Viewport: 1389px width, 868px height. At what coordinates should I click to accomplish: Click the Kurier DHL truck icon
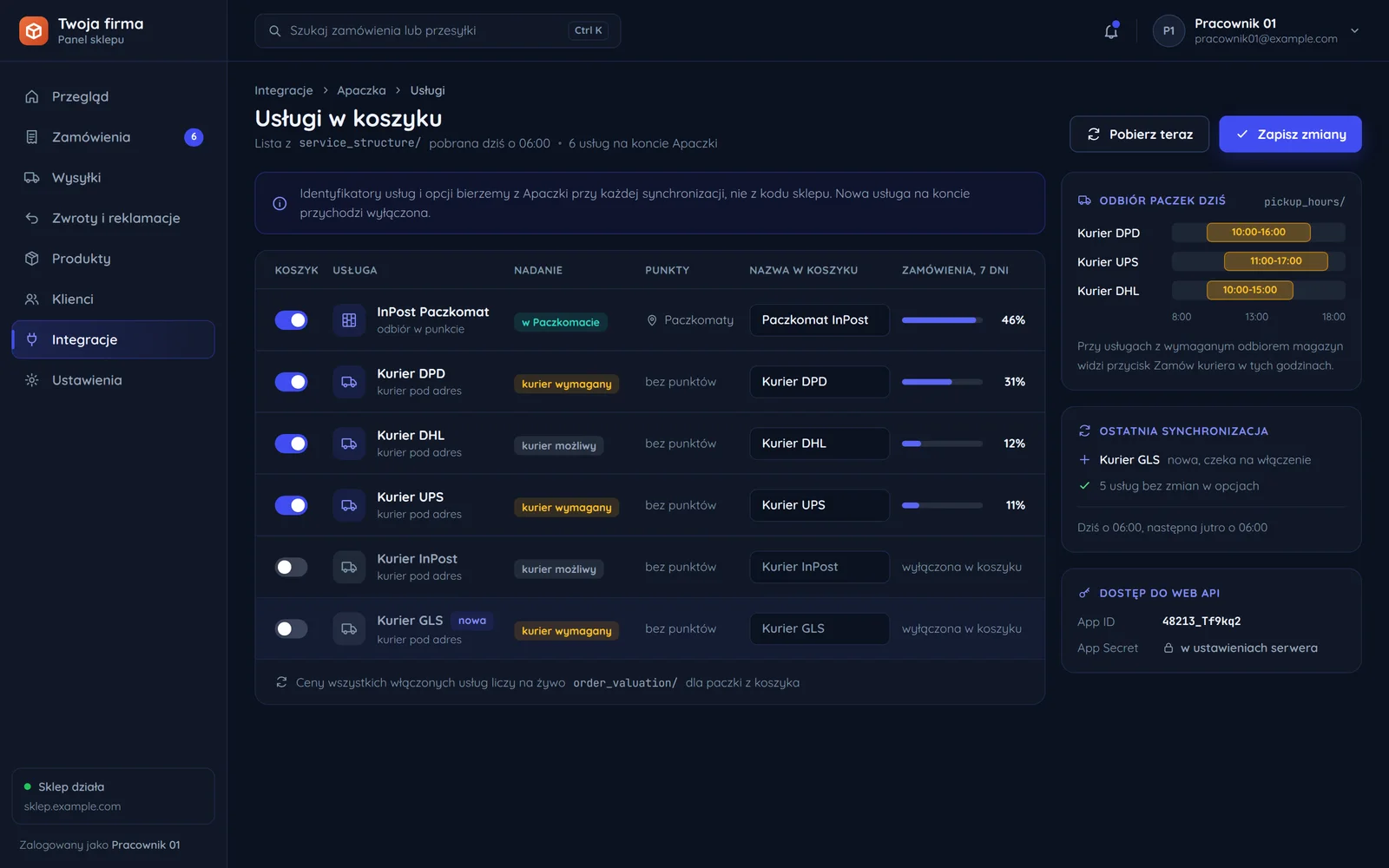coord(349,444)
